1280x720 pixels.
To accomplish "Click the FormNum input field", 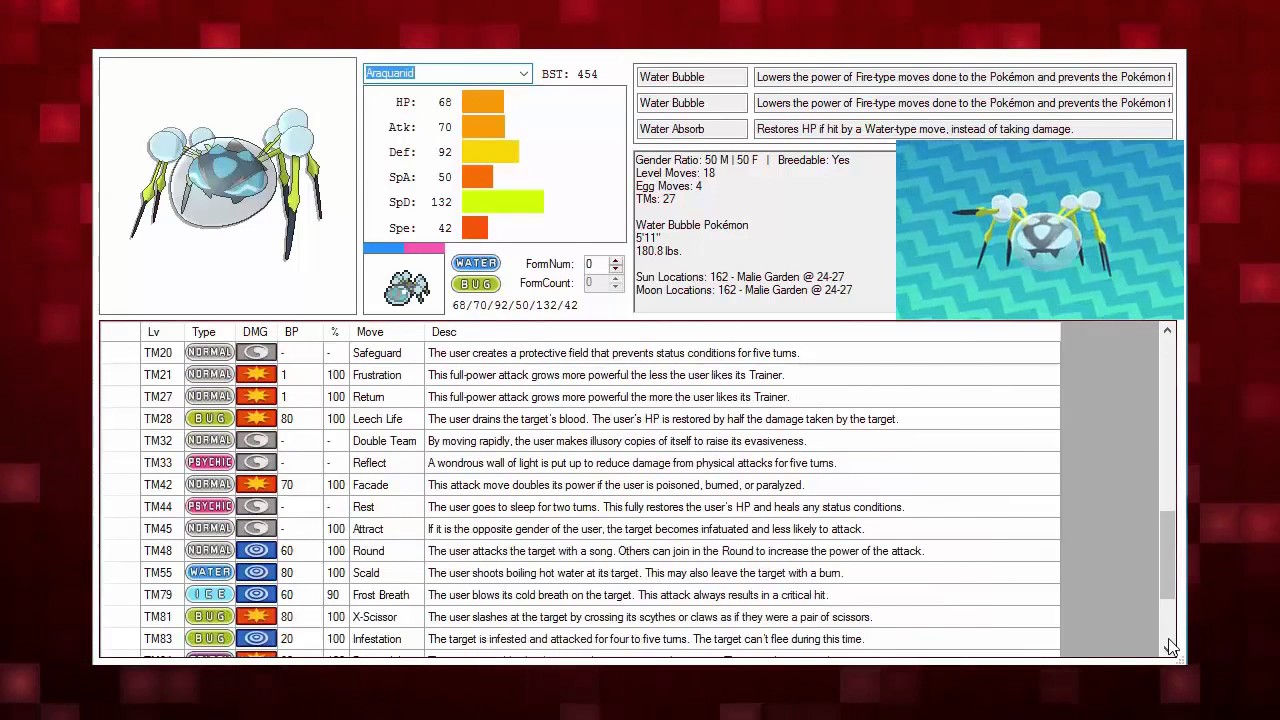I will click(596, 264).
